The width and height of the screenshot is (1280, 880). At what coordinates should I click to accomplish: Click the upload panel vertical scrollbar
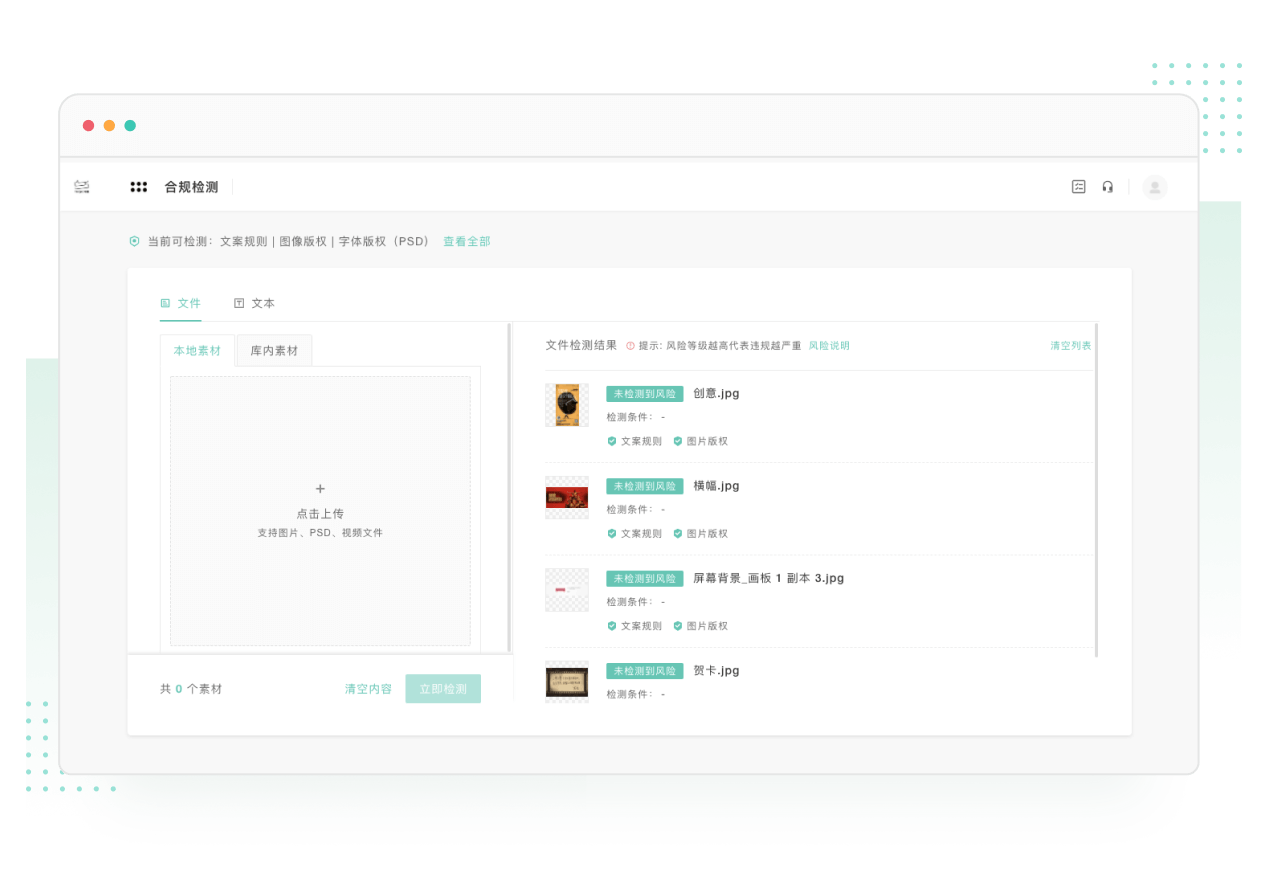pos(509,488)
